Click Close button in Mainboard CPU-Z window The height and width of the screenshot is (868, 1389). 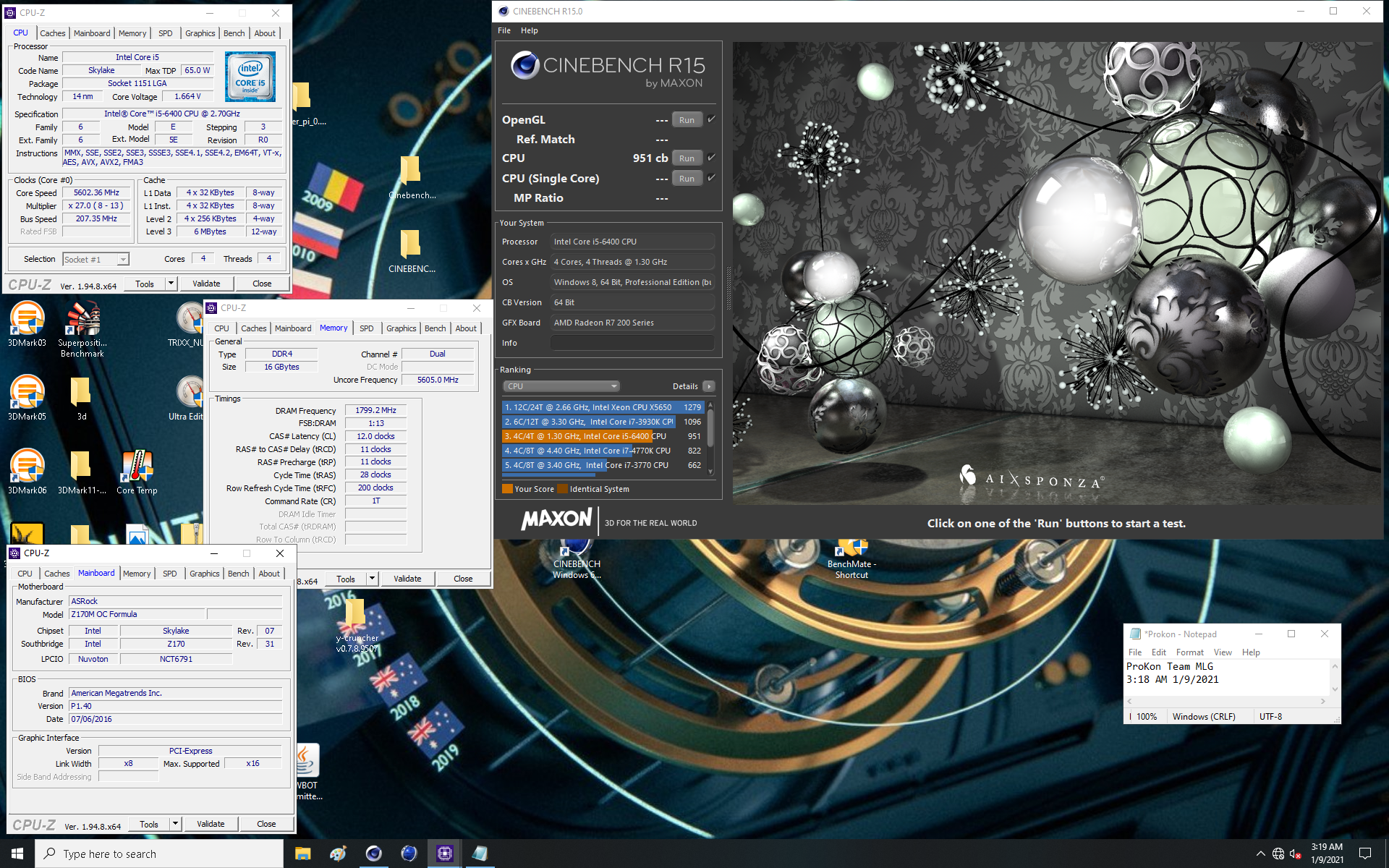266,824
